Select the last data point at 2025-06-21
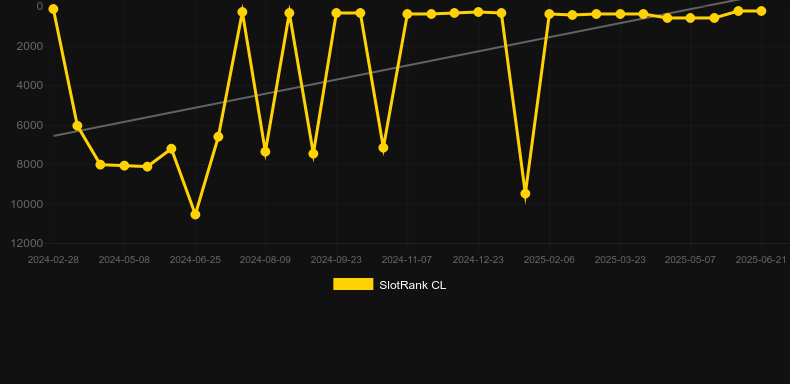The image size is (790, 384). (x=761, y=11)
